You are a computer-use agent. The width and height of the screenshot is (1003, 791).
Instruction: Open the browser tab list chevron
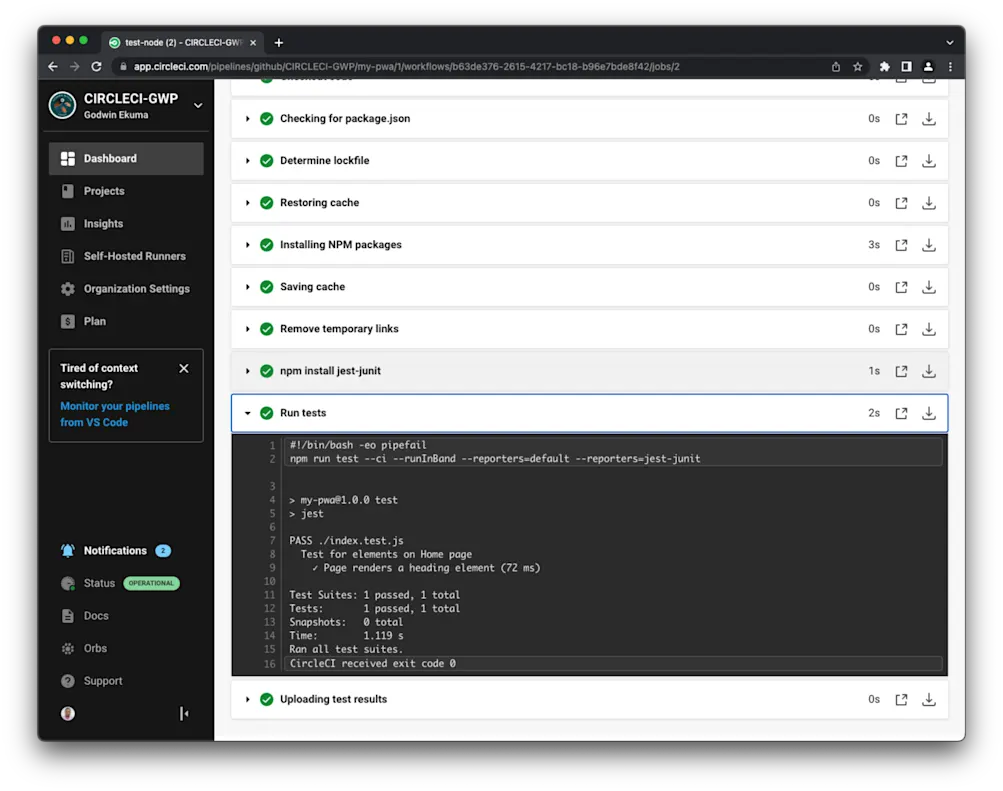point(950,43)
